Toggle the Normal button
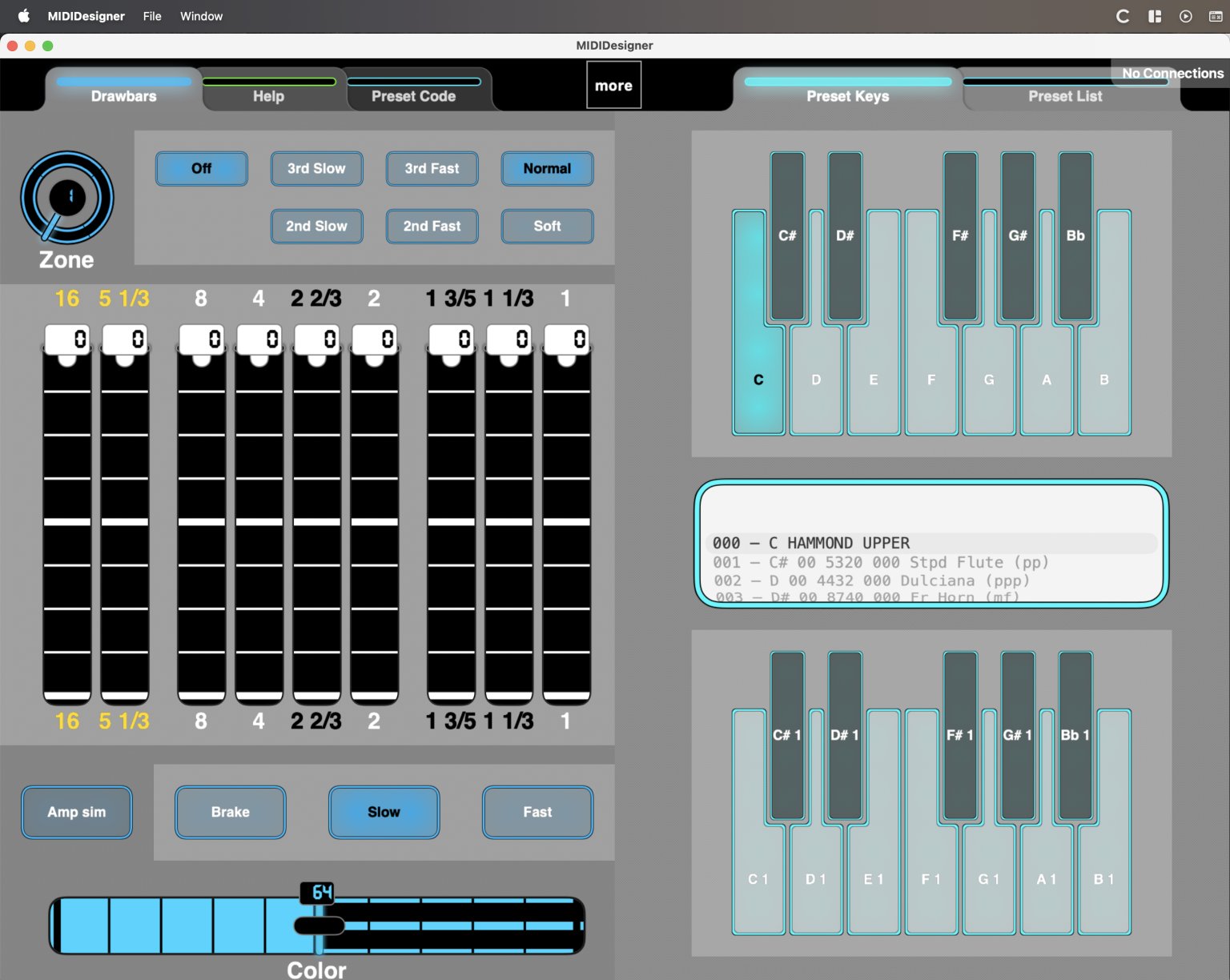The width and height of the screenshot is (1230, 980). (548, 169)
